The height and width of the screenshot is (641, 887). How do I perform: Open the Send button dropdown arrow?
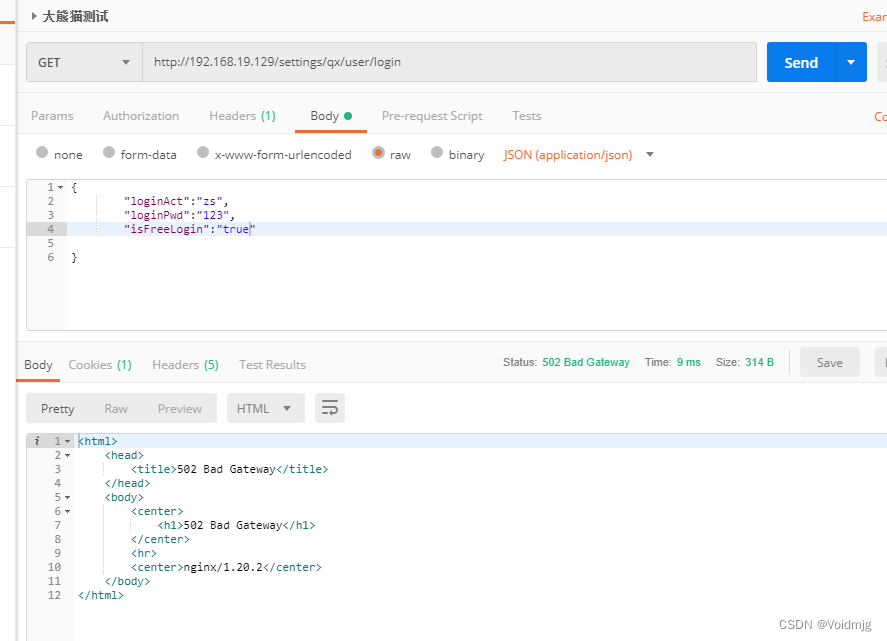tap(851, 62)
